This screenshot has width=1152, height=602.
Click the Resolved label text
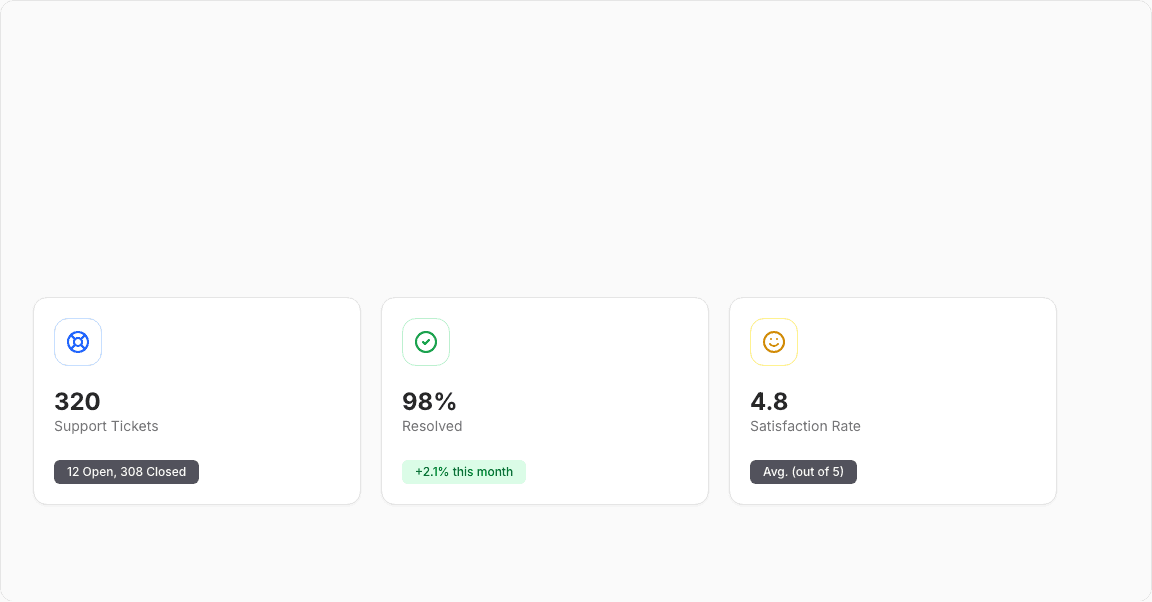point(432,426)
